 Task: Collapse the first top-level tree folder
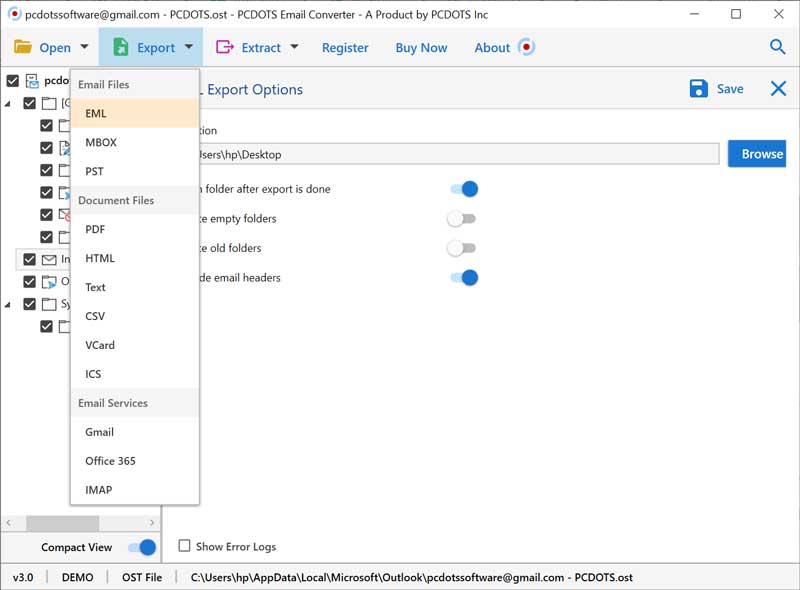8,104
